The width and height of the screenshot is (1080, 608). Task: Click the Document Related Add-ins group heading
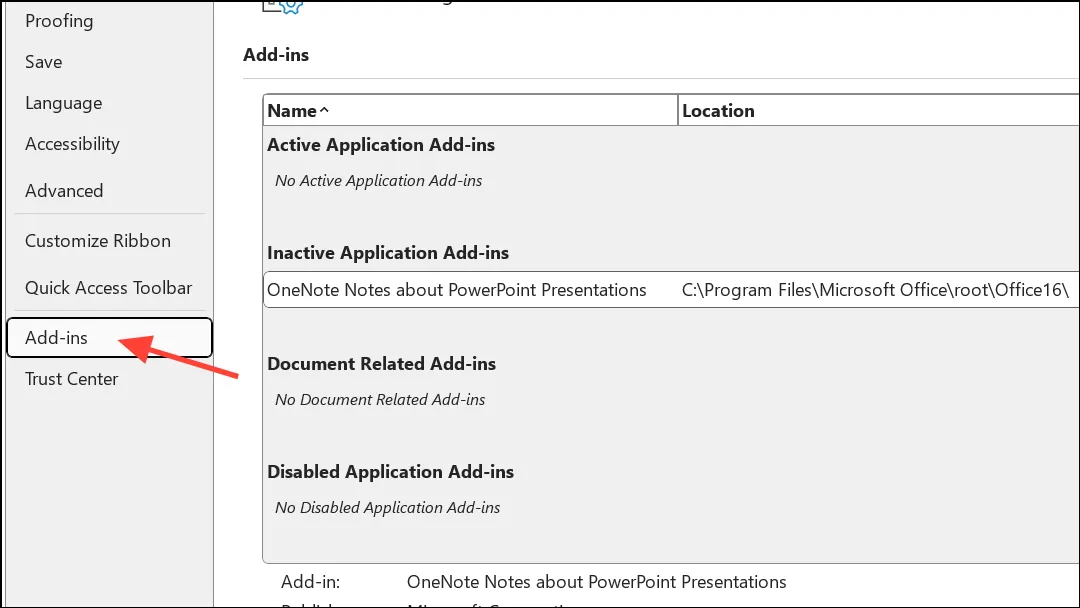[x=382, y=364]
